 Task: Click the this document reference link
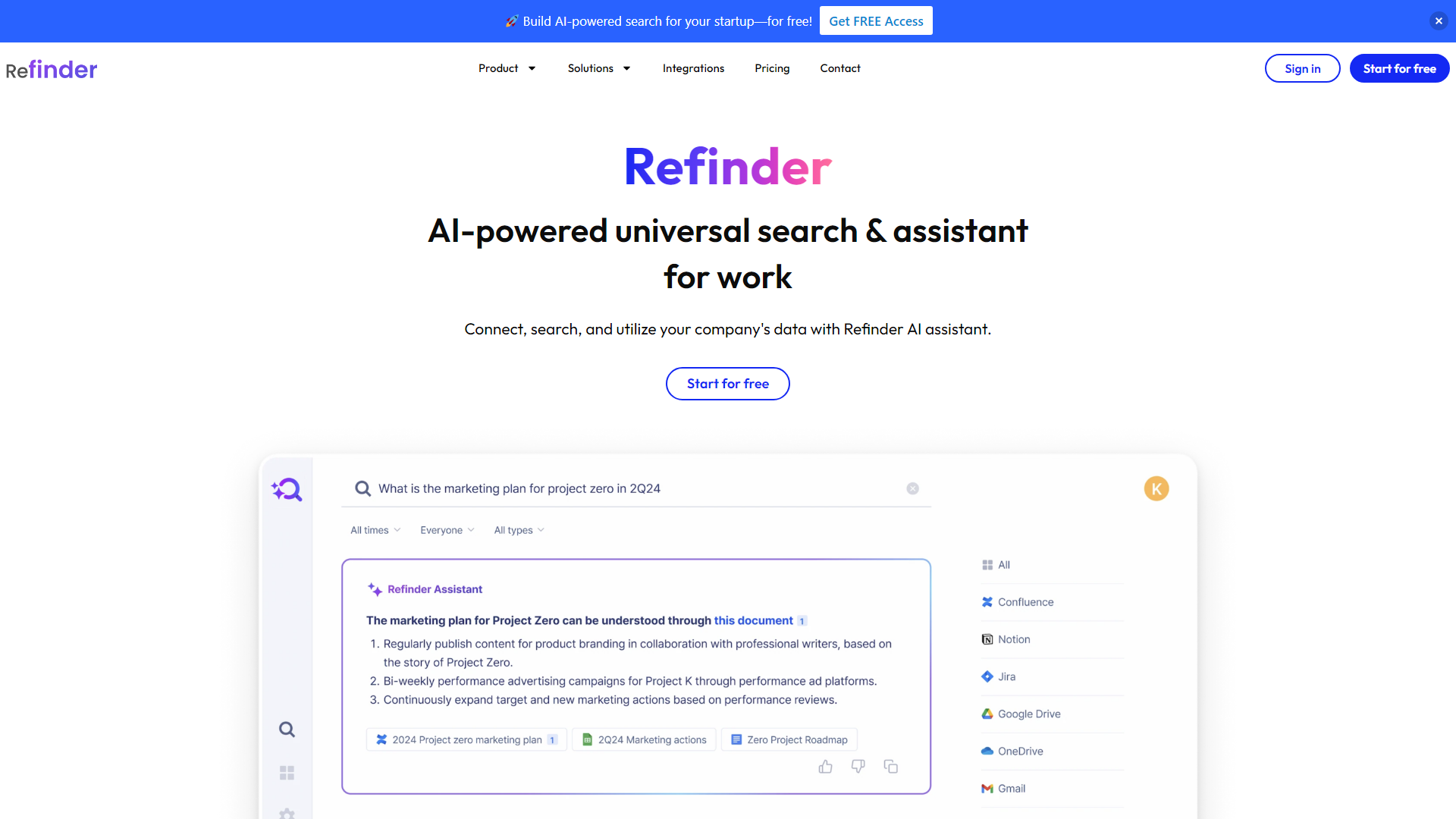[753, 620]
